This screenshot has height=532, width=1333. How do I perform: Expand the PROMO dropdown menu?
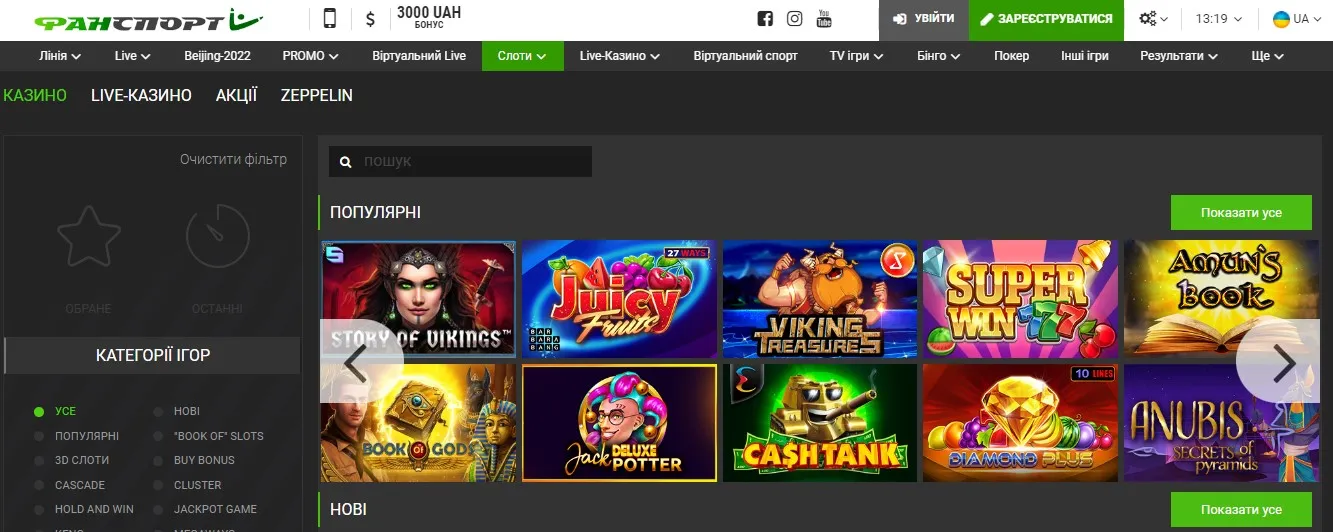[310, 56]
